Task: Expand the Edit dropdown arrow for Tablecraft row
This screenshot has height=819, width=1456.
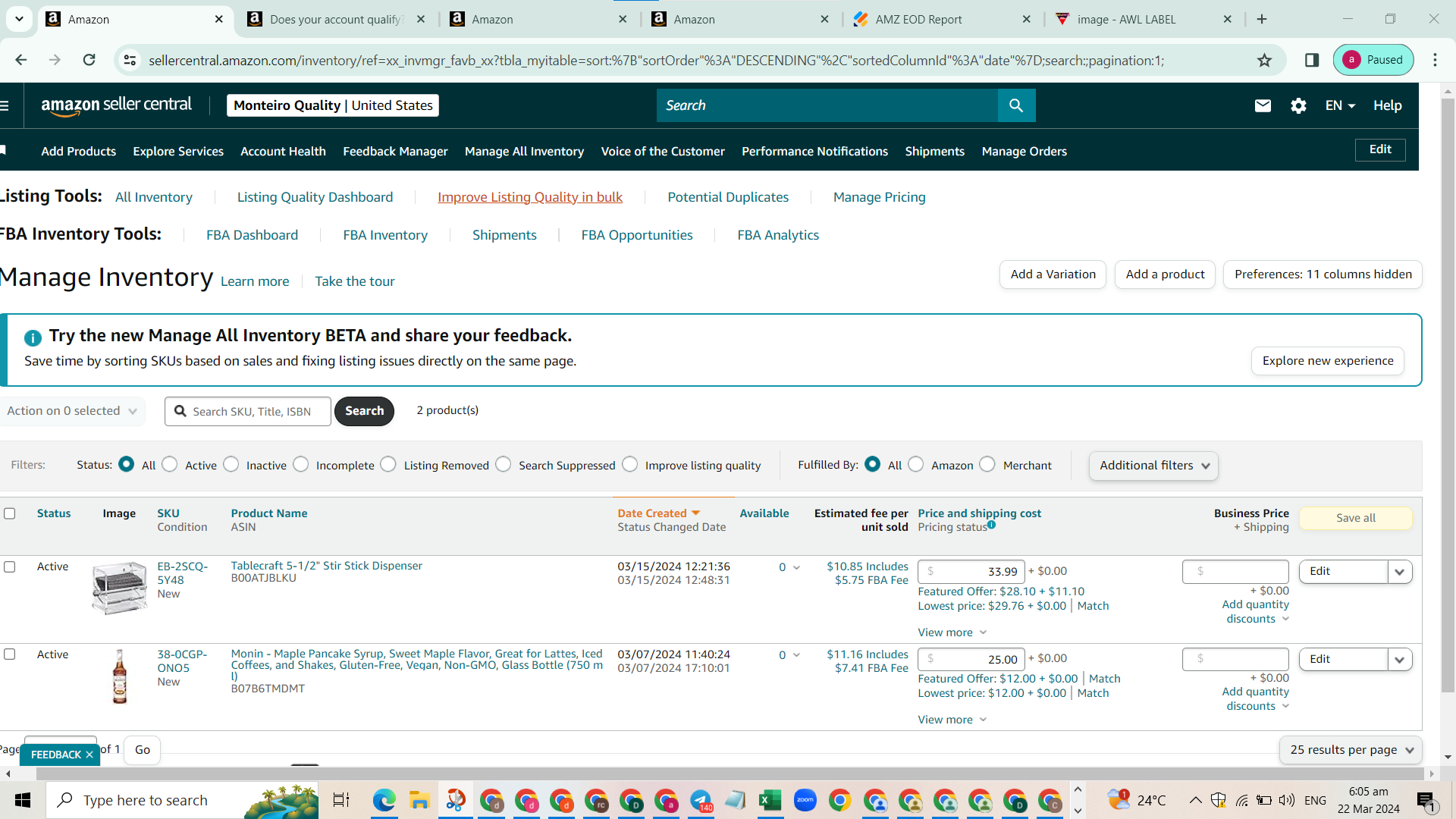Action: [1400, 572]
